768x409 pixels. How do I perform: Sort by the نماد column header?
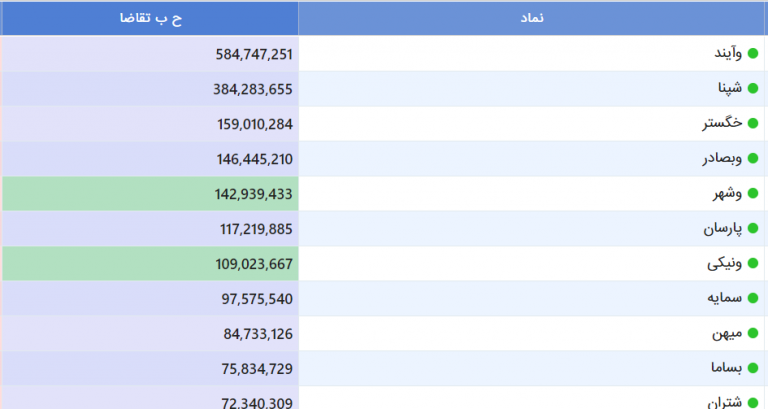531,18
